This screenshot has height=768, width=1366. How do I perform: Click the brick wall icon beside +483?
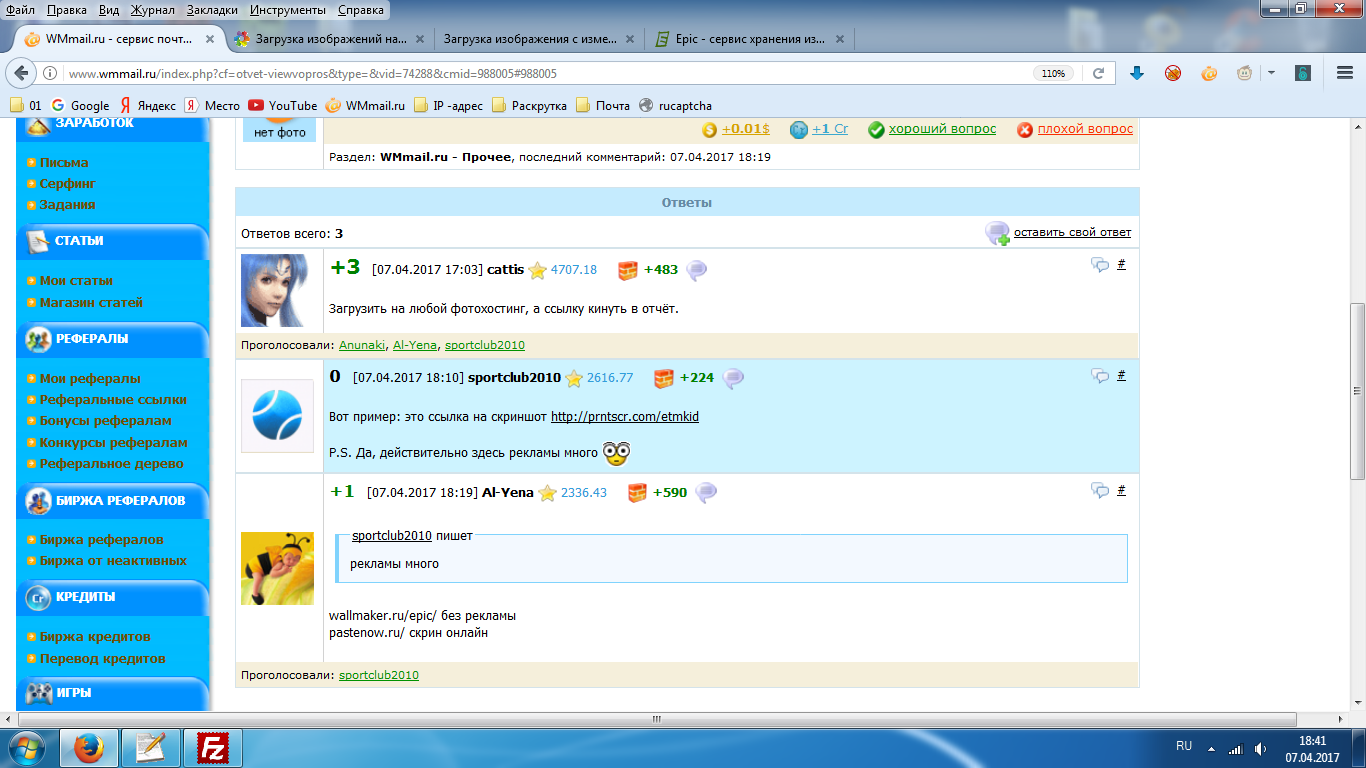click(x=627, y=270)
